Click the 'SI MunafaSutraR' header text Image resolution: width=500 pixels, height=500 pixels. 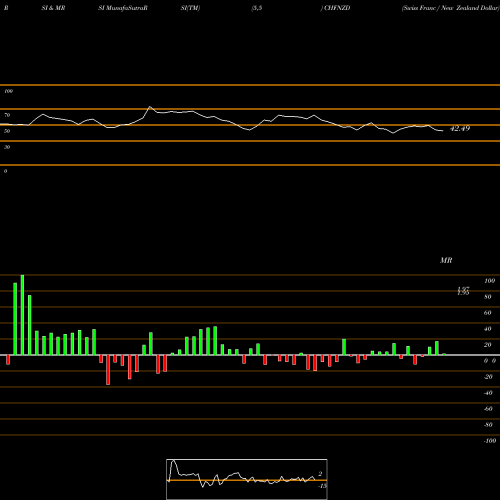[123, 8]
